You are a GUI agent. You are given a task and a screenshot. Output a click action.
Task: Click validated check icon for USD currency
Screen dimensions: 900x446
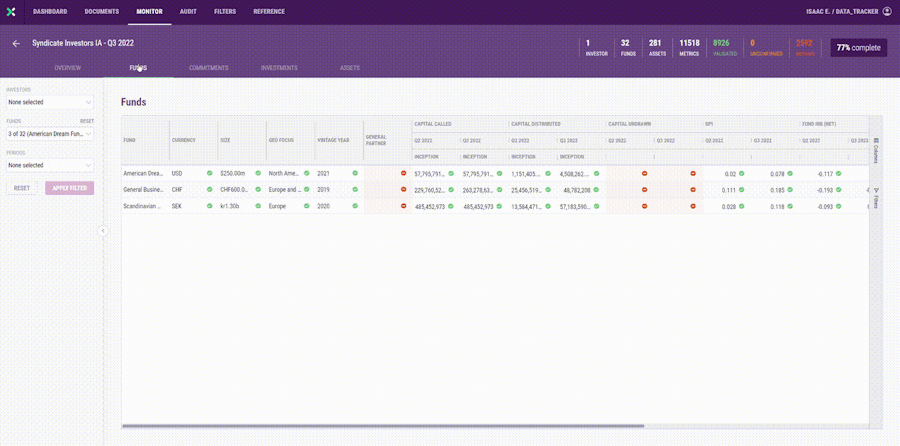210,173
